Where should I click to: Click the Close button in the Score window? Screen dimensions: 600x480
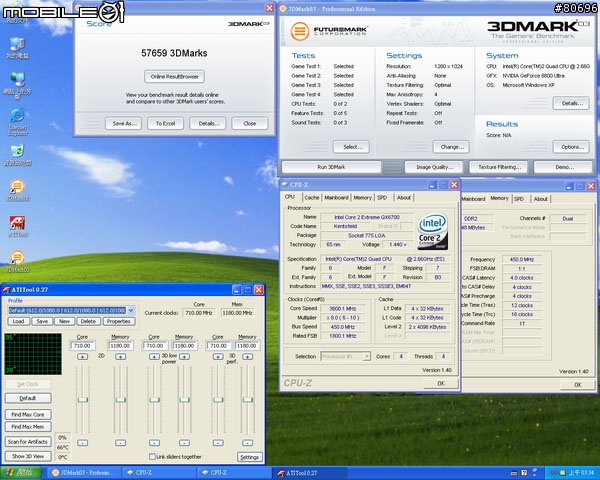click(249, 124)
